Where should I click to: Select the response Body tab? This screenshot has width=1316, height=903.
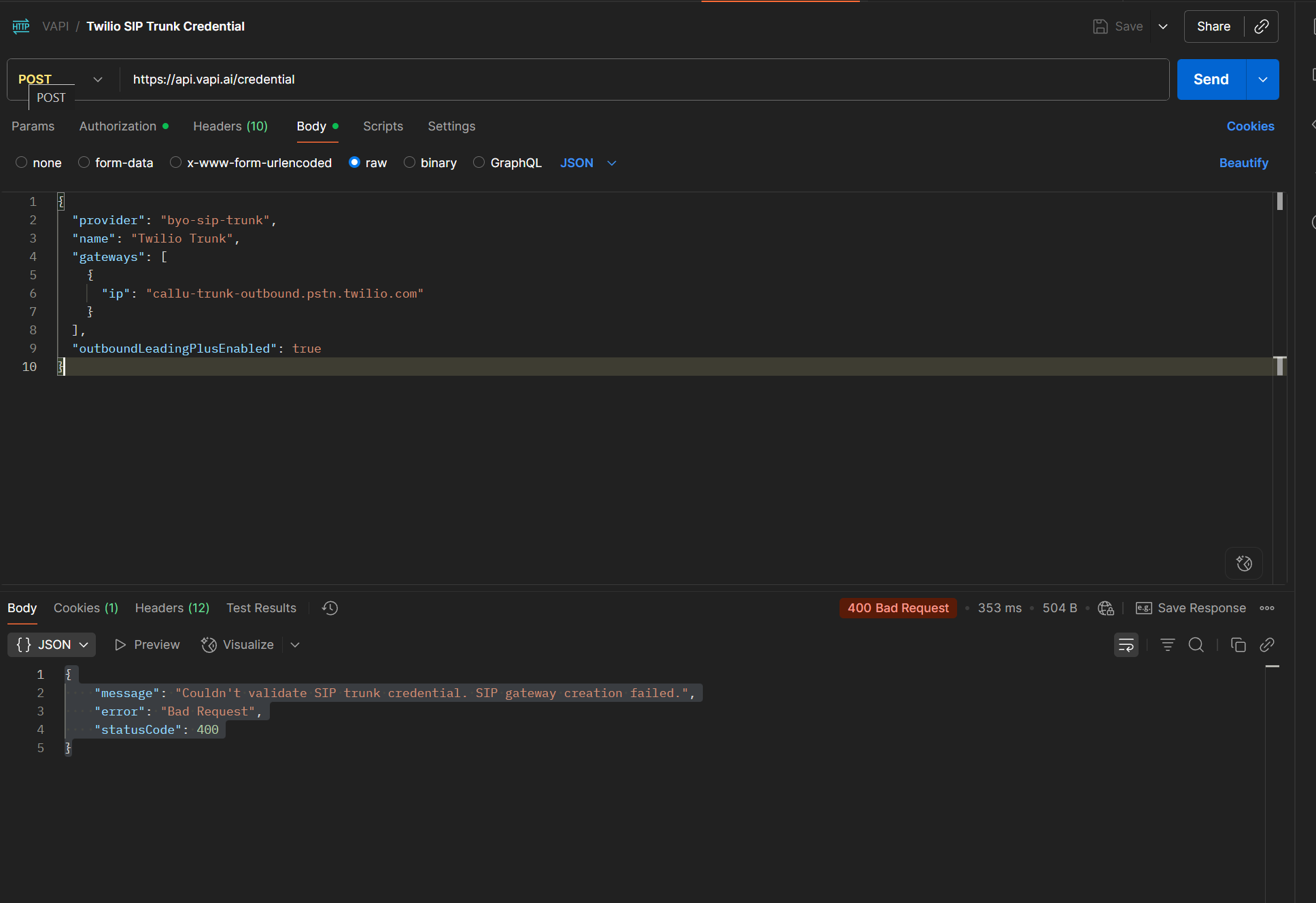click(x=22, y=608)
